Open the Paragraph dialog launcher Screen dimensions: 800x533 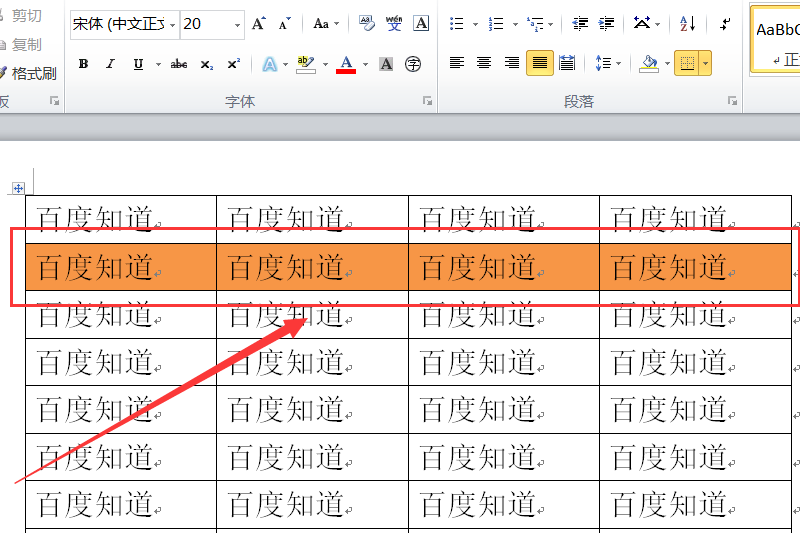[732, 101]
